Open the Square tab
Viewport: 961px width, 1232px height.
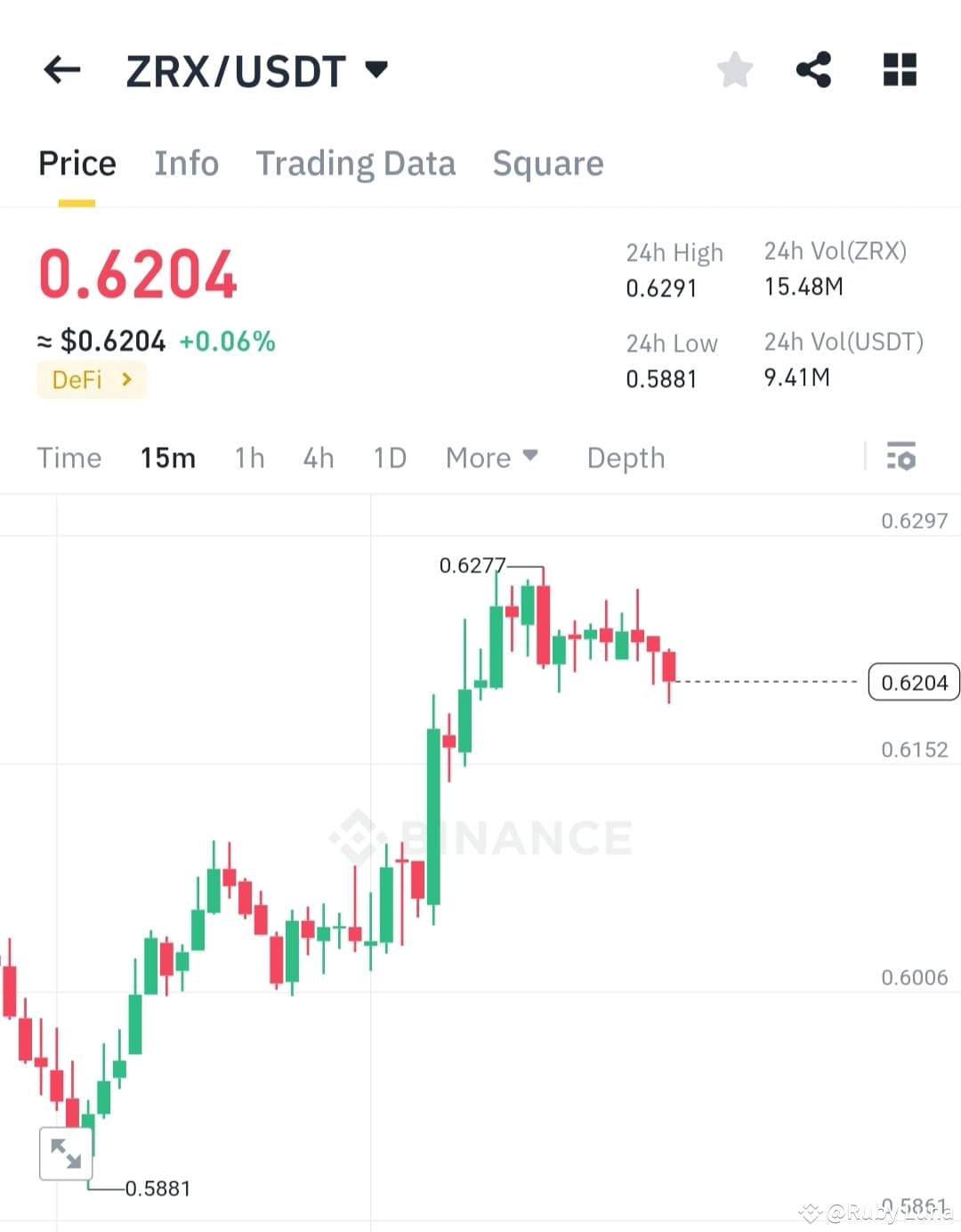click(x=548, y=164)
